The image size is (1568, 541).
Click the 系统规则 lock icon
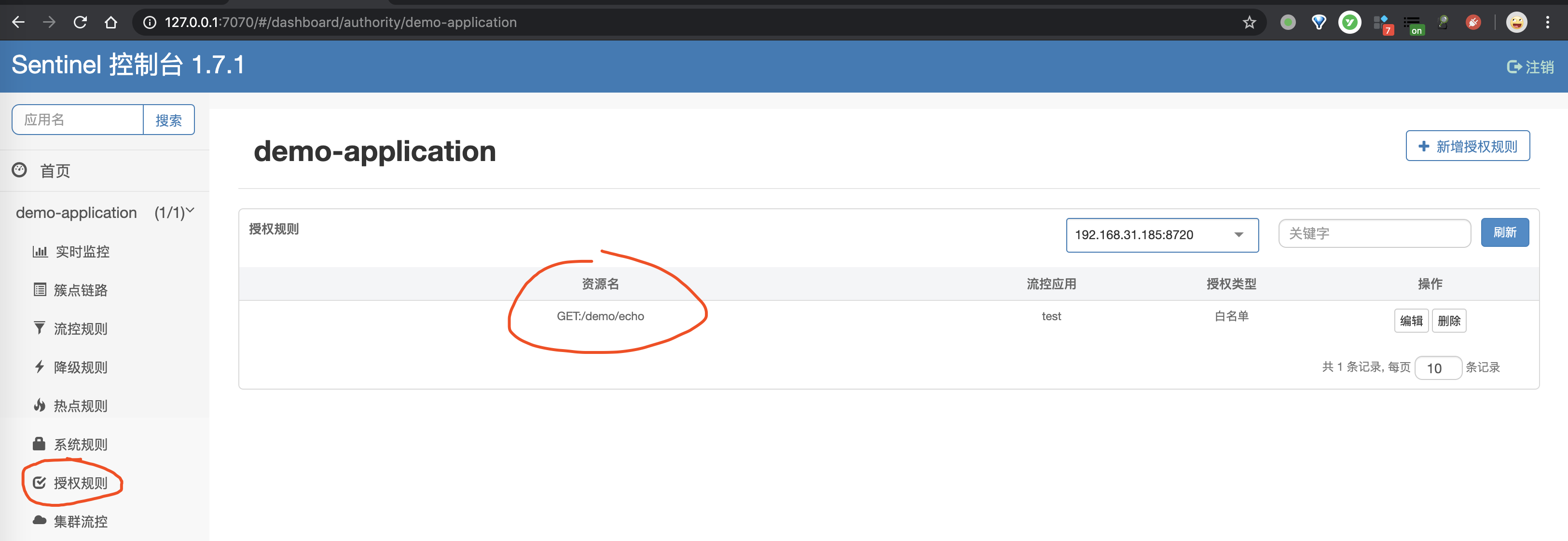[x=39, y=444]
